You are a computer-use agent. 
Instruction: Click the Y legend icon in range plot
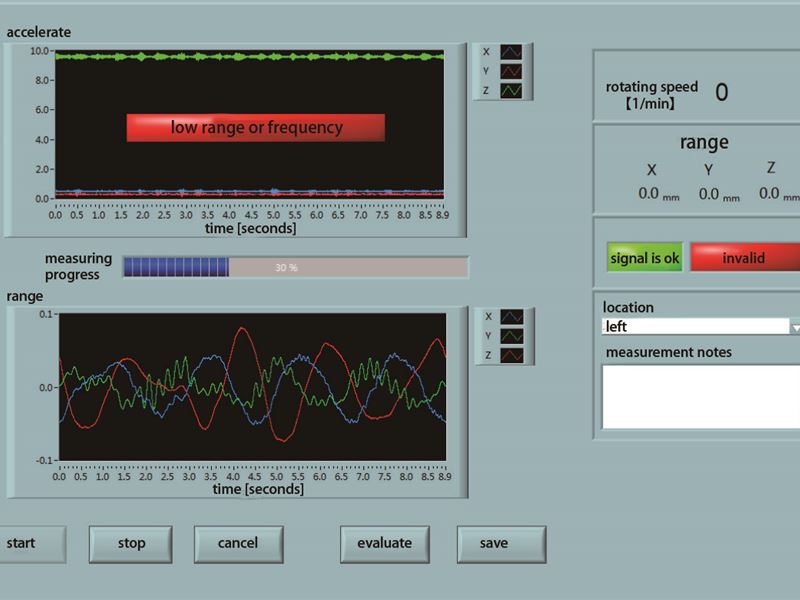[512, 336]
